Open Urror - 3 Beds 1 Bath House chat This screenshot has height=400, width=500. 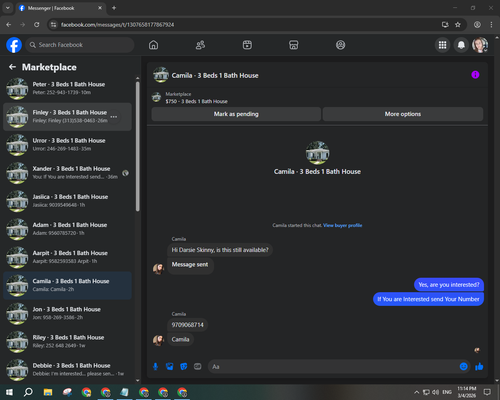(67, 145)
